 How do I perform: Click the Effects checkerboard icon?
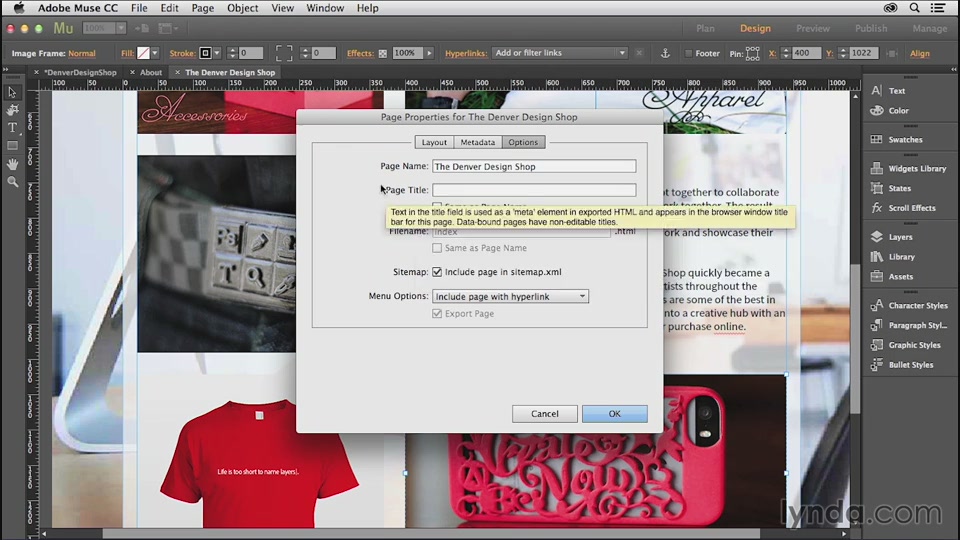pos(383,53)
